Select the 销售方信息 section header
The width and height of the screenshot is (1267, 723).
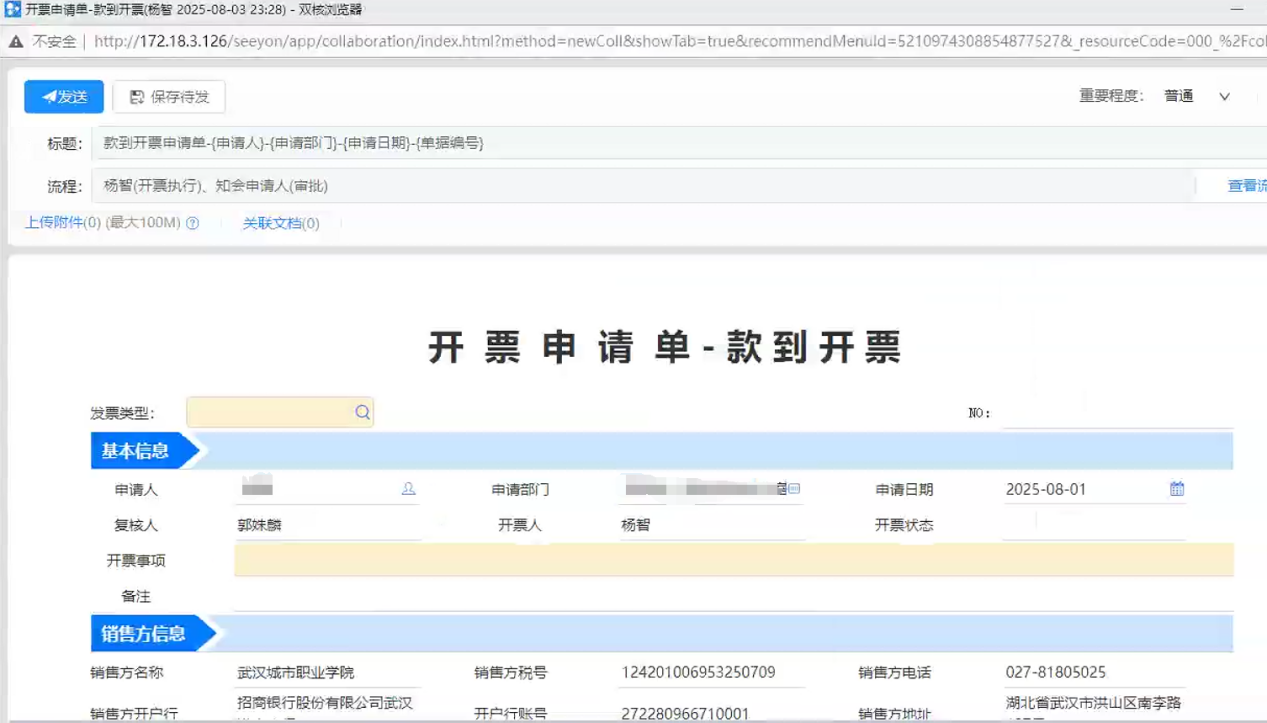143,634
